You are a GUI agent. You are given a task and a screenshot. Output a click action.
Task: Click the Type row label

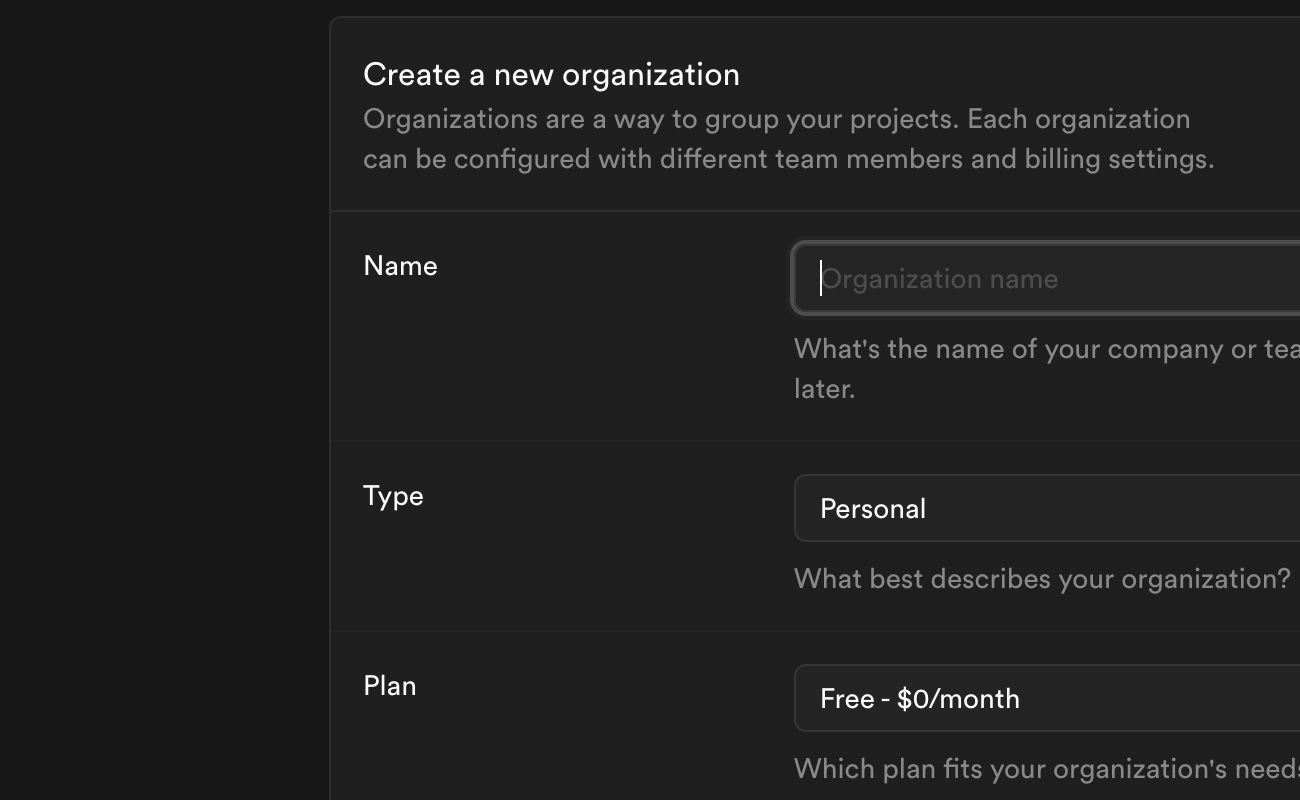[392, 496]
